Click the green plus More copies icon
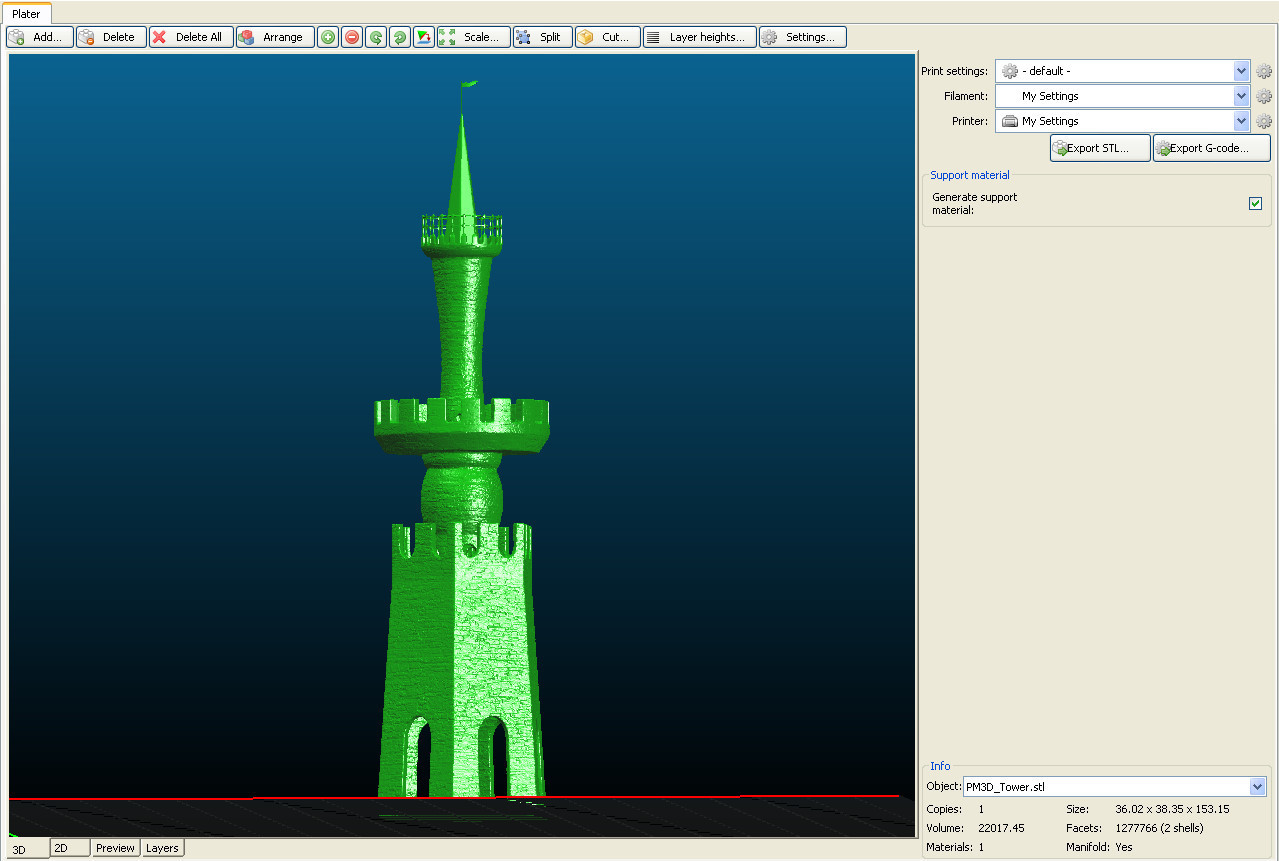This screenshot has height=861, width=1279. pyautogui.click(x=328, y=37)
